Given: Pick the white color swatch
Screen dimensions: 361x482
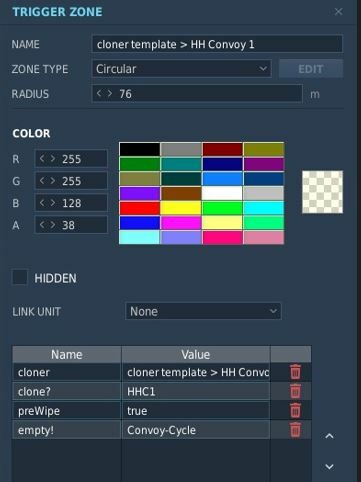Looking at the screenshot, I should (x=222, y=193).
